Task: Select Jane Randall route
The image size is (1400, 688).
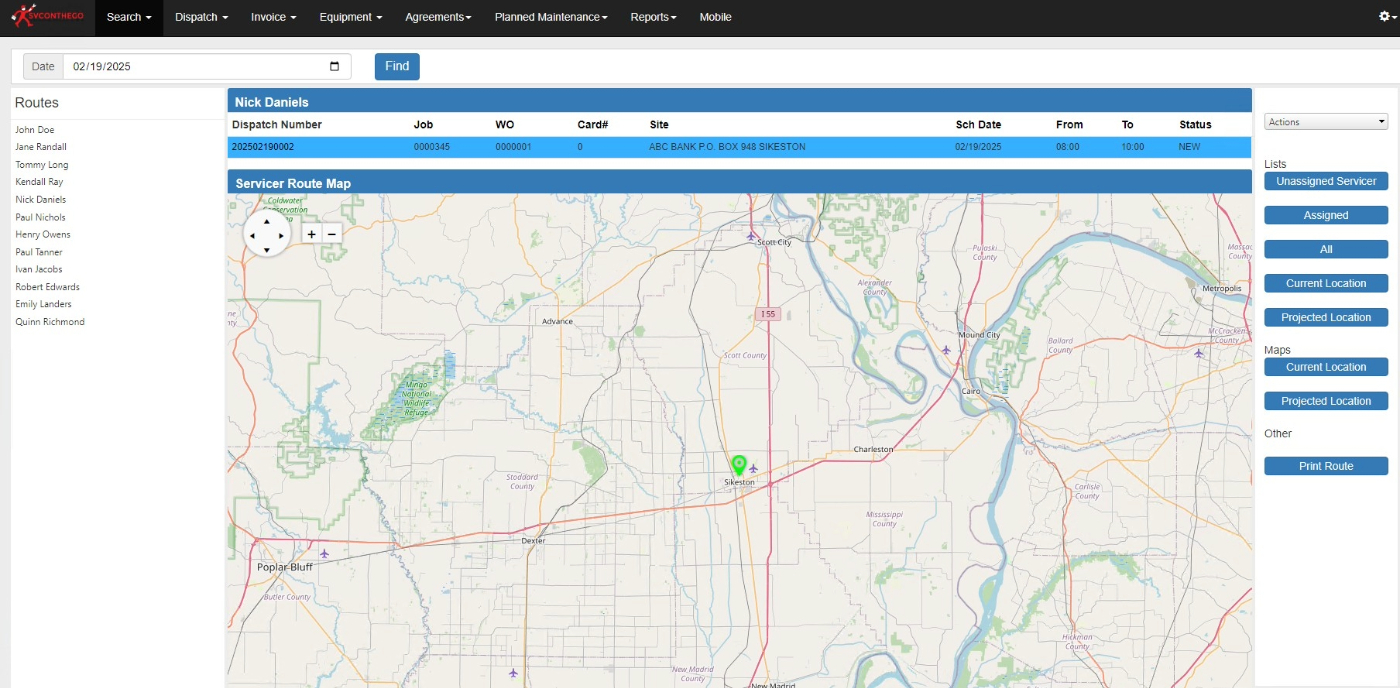Action: [41, 147]
